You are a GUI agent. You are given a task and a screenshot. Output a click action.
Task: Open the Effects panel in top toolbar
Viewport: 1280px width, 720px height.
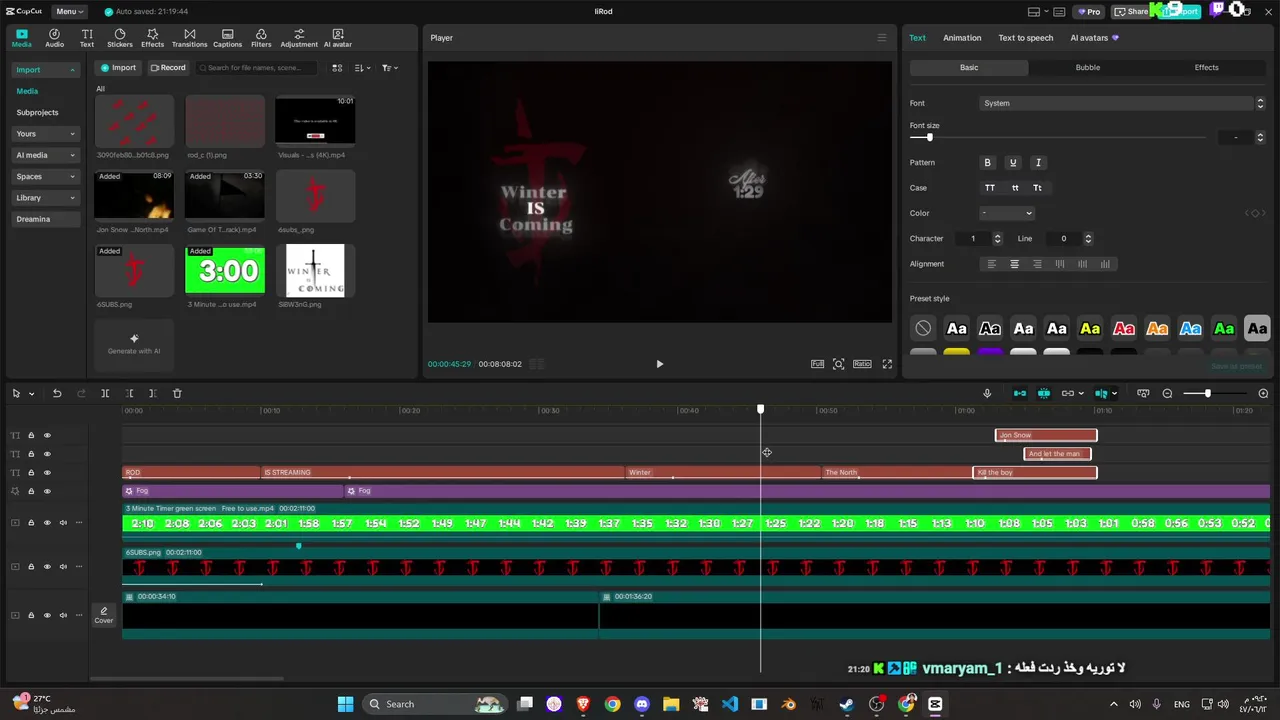tap(152, 38)
